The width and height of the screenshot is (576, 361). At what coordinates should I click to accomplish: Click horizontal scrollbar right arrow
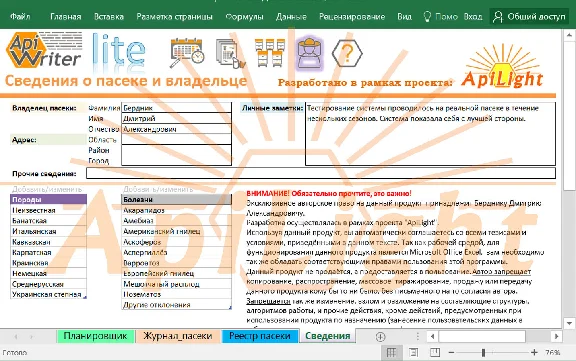[x=556, y=336]
